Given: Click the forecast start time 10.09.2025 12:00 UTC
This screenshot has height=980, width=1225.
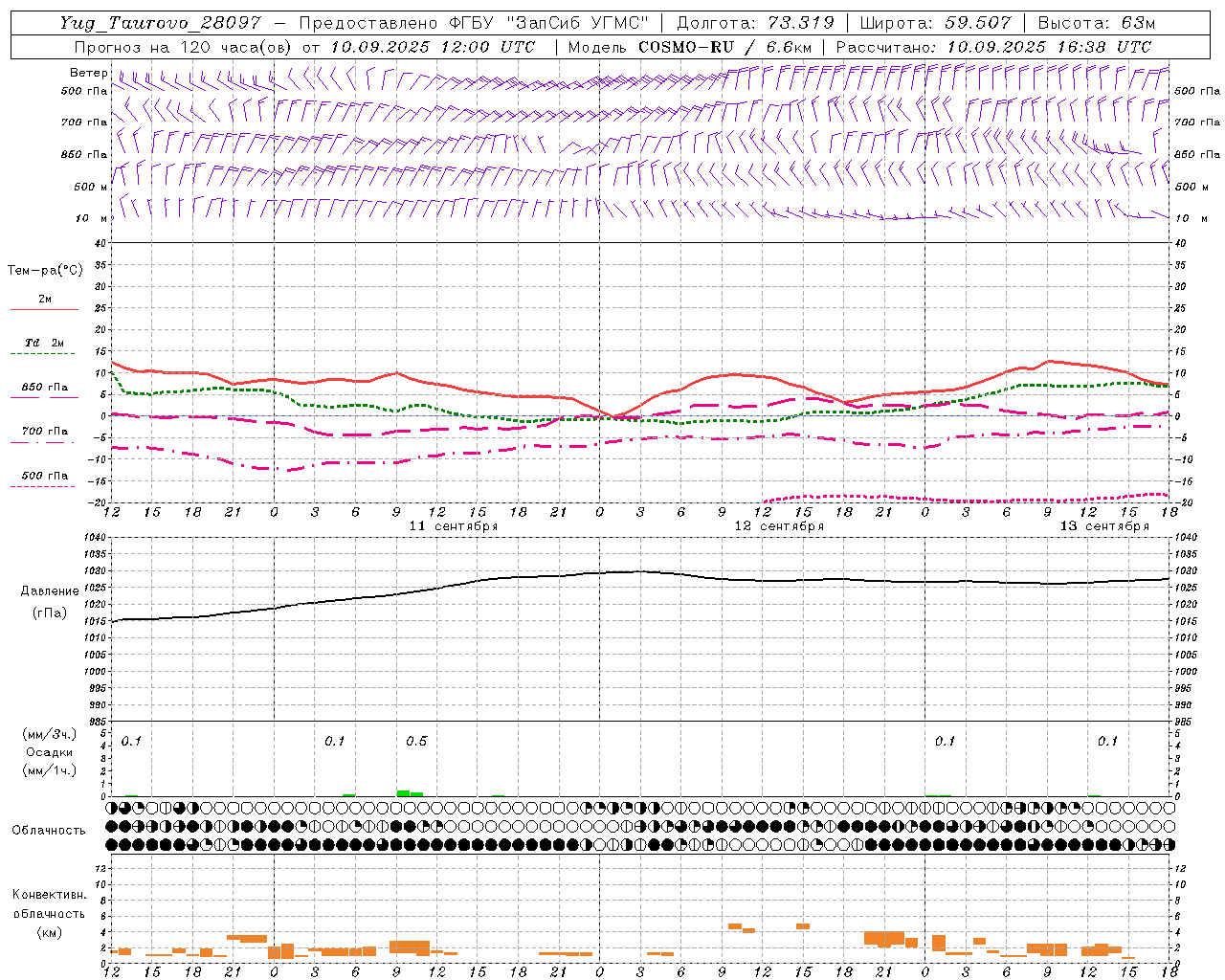Looking at the screenshot, I should tap(434, 47).
